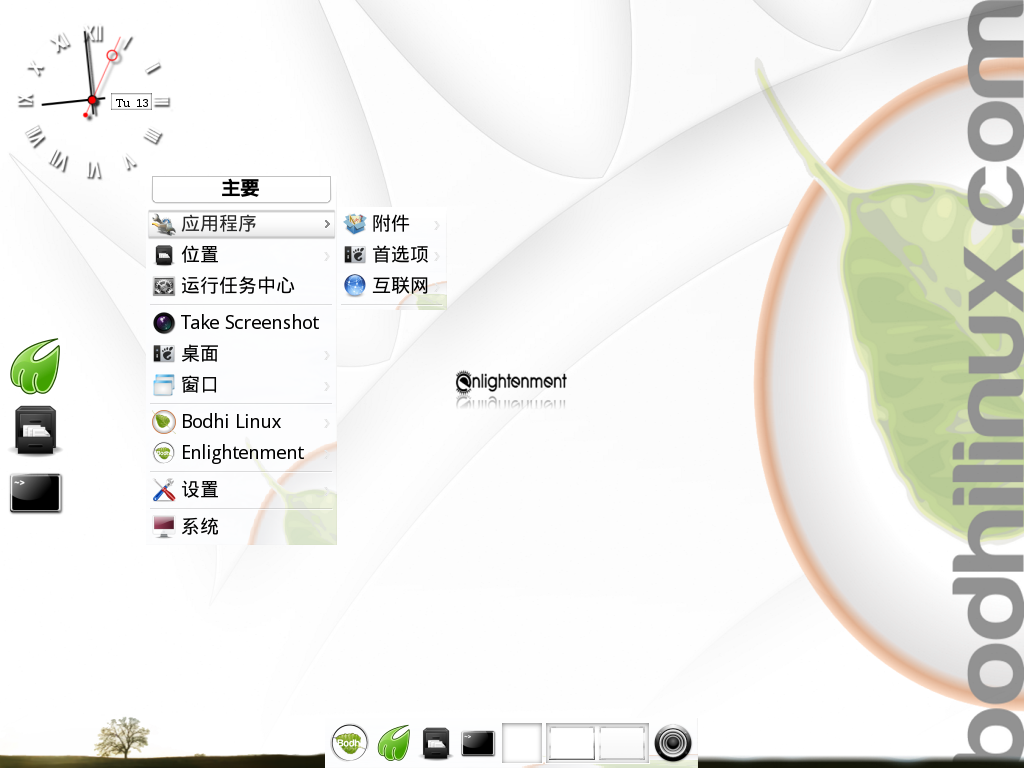Open the Bodhi Linux menu entry
The width and height of the screenshot is (1024, 768).
(242, 421)
